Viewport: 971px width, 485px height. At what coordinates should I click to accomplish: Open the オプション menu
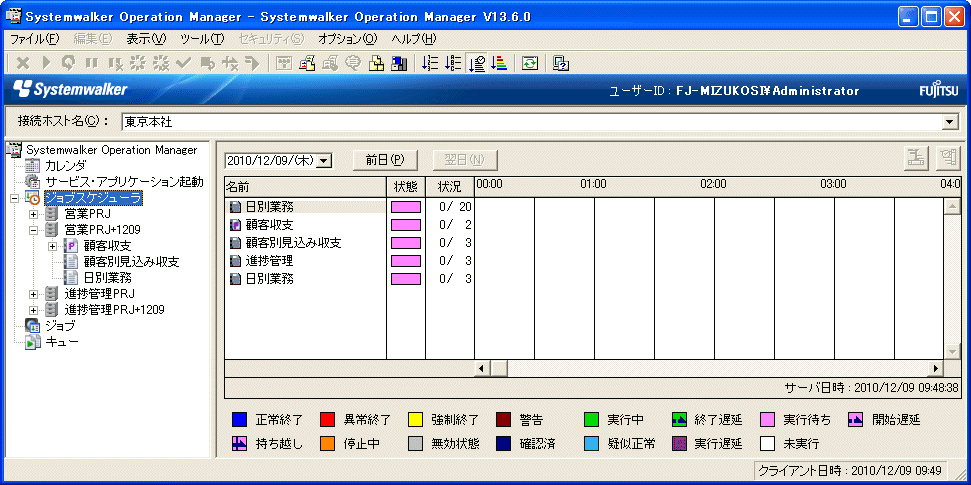click(x=347, y=38)
